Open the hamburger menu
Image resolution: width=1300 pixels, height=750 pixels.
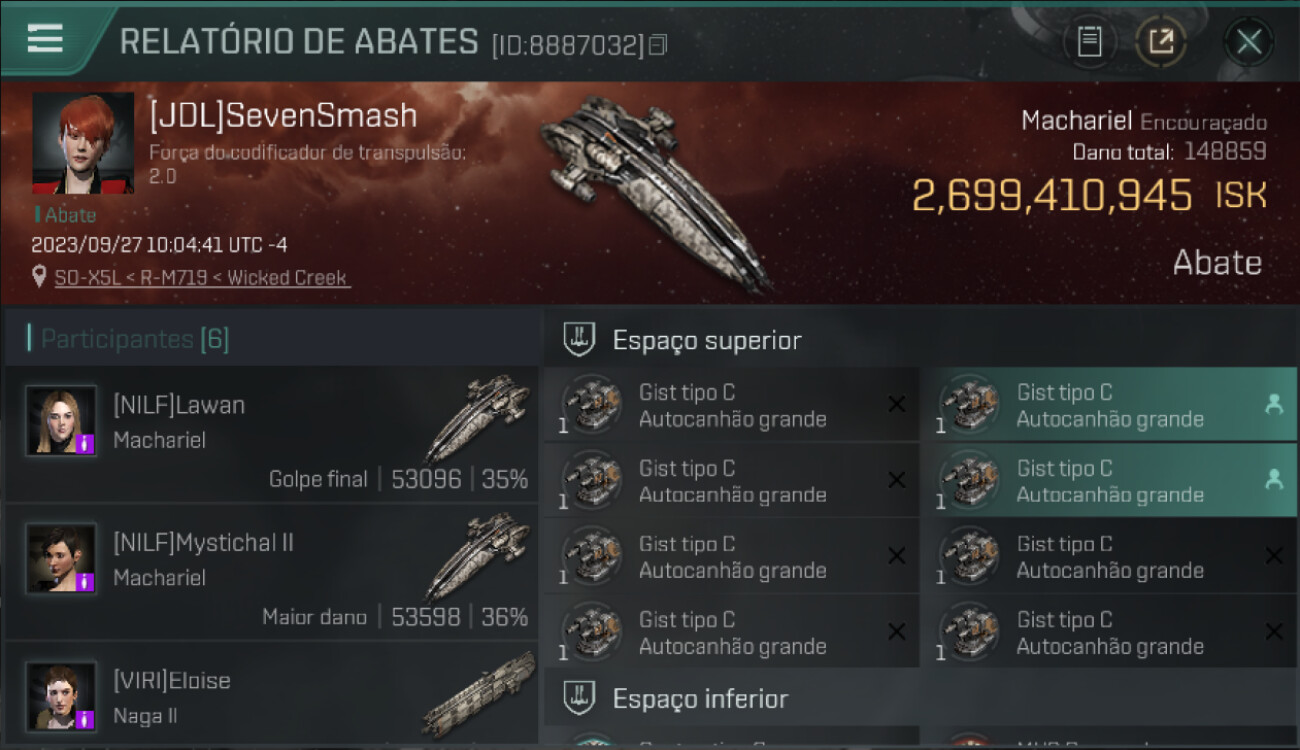point(45,40)
